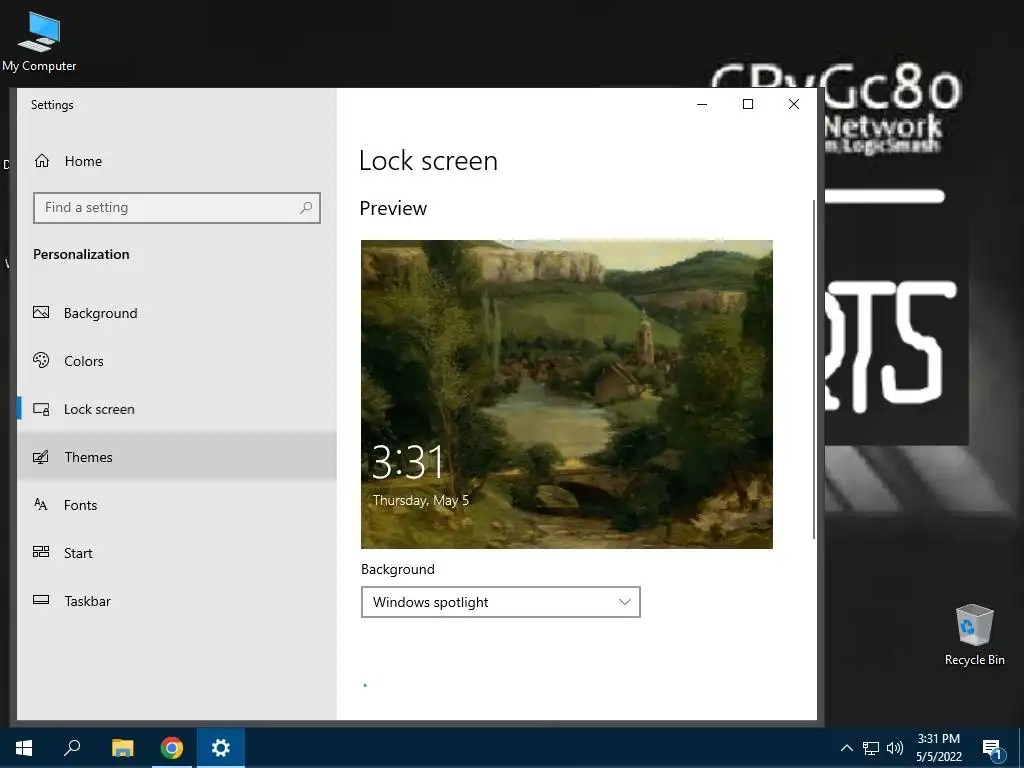This screenshot has height=768, width=1024.
Task: Open Start menu personalization settings
Action: (x=176, y=553)
